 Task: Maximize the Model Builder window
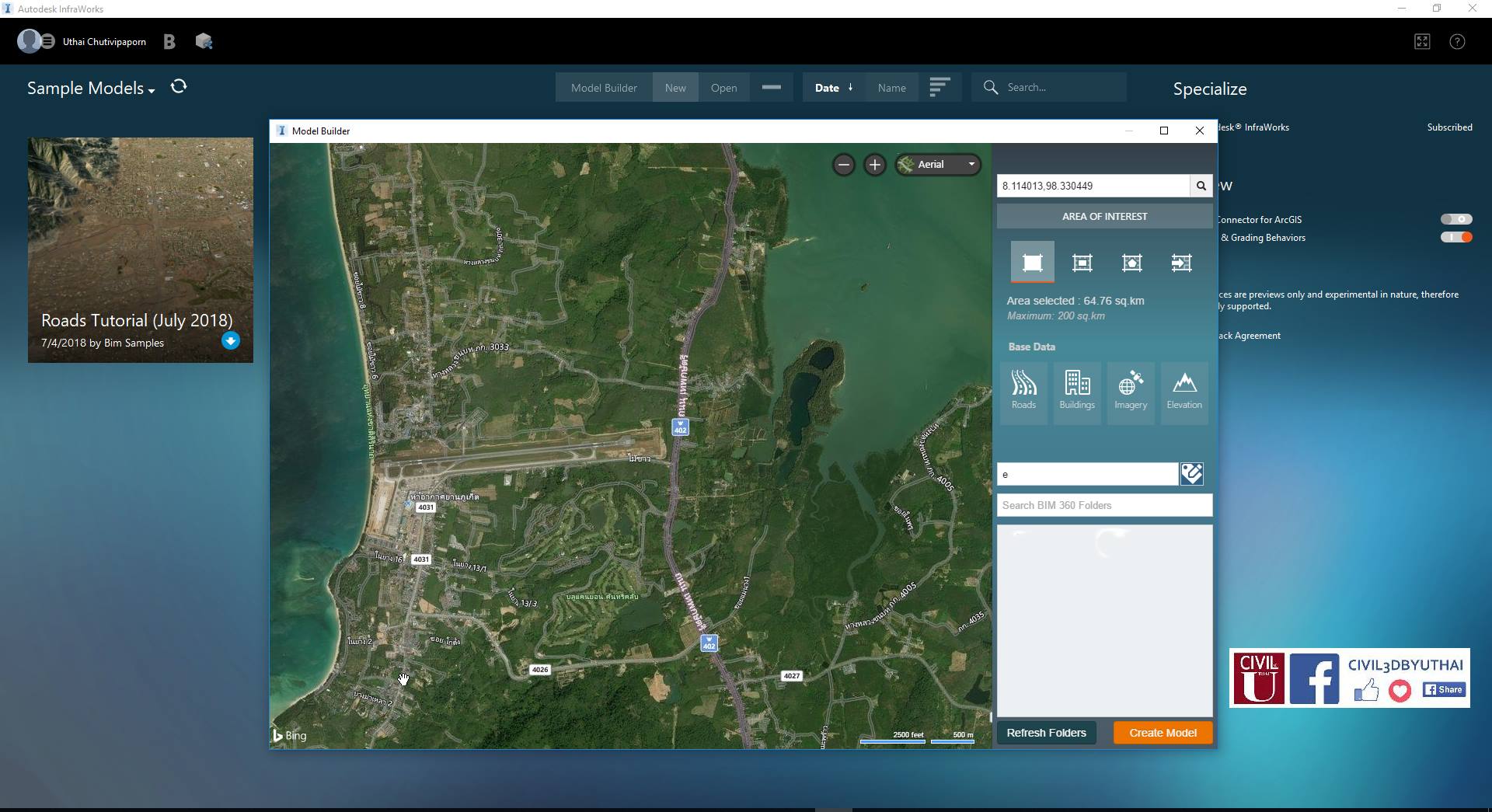pos(1164,131)
